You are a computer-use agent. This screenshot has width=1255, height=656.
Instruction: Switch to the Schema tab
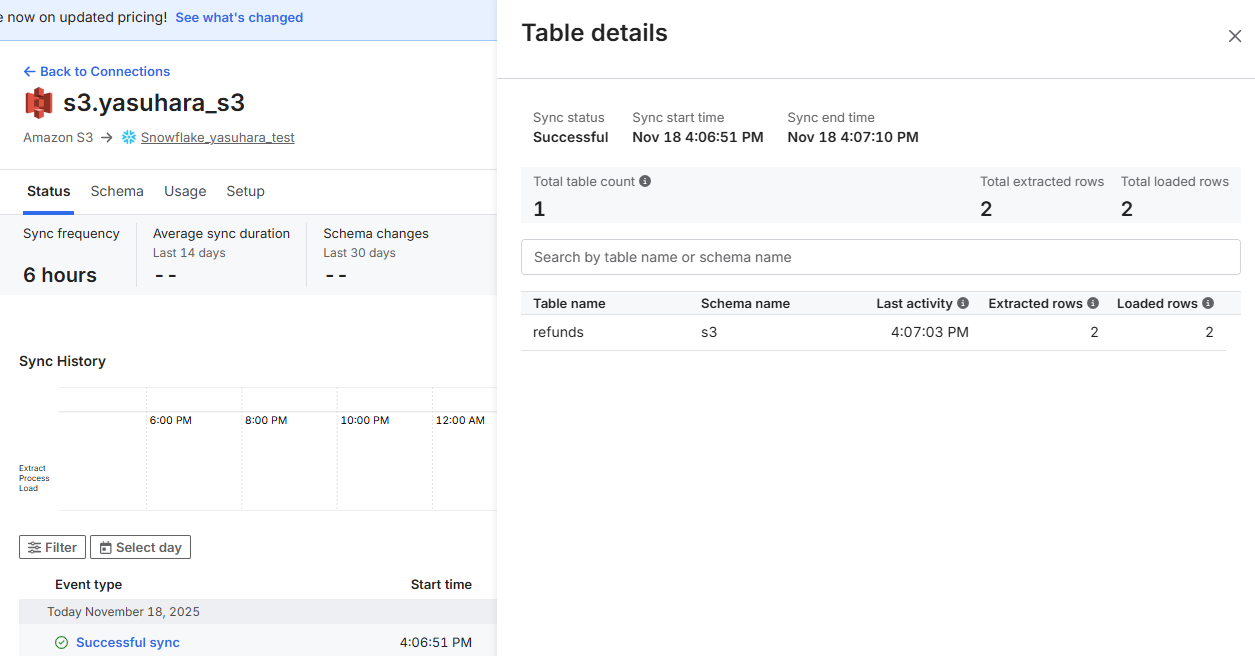click(x=117, y=191)
